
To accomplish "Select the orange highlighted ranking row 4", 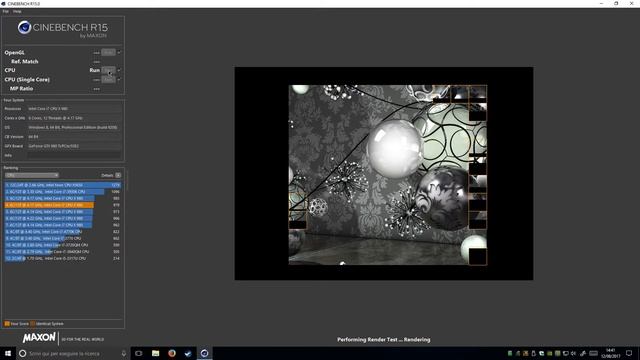I will (x=62, y=205).
